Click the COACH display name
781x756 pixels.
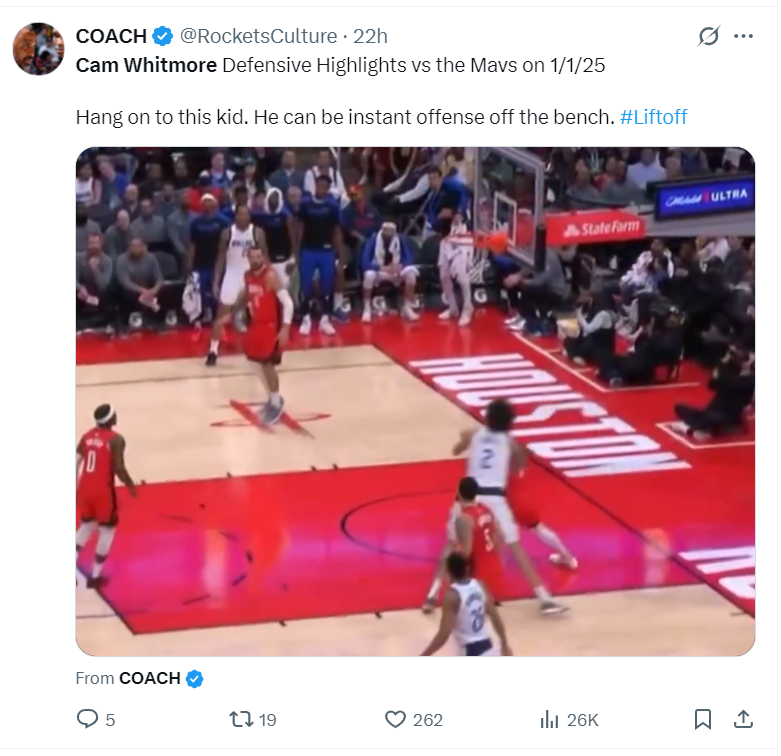coord(111,36)
